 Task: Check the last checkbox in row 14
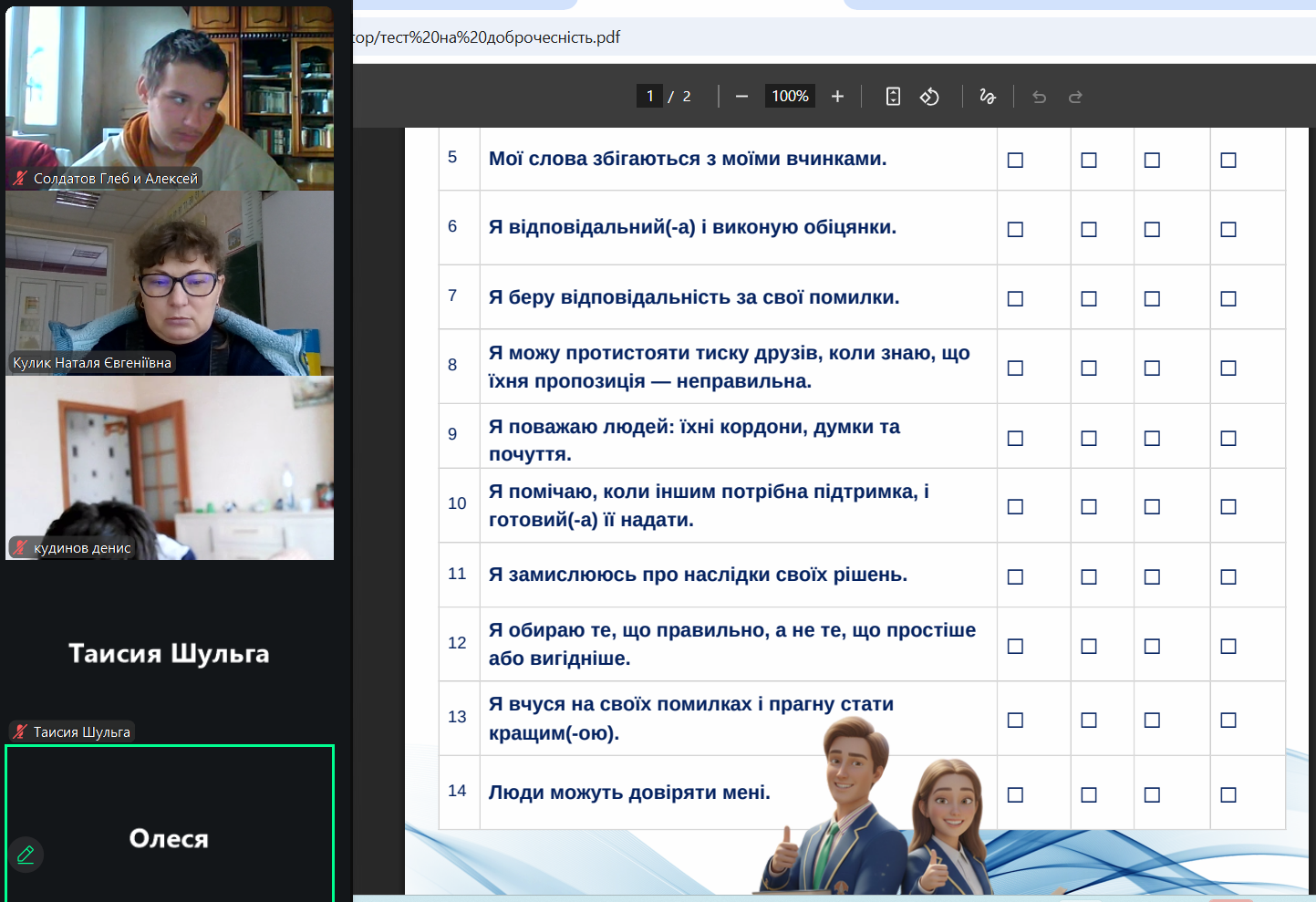coord(1228,795)
